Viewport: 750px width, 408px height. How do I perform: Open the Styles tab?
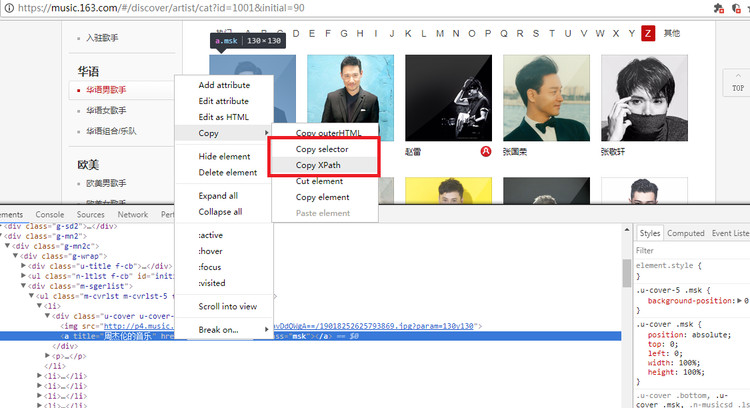[x=650, y=233]
